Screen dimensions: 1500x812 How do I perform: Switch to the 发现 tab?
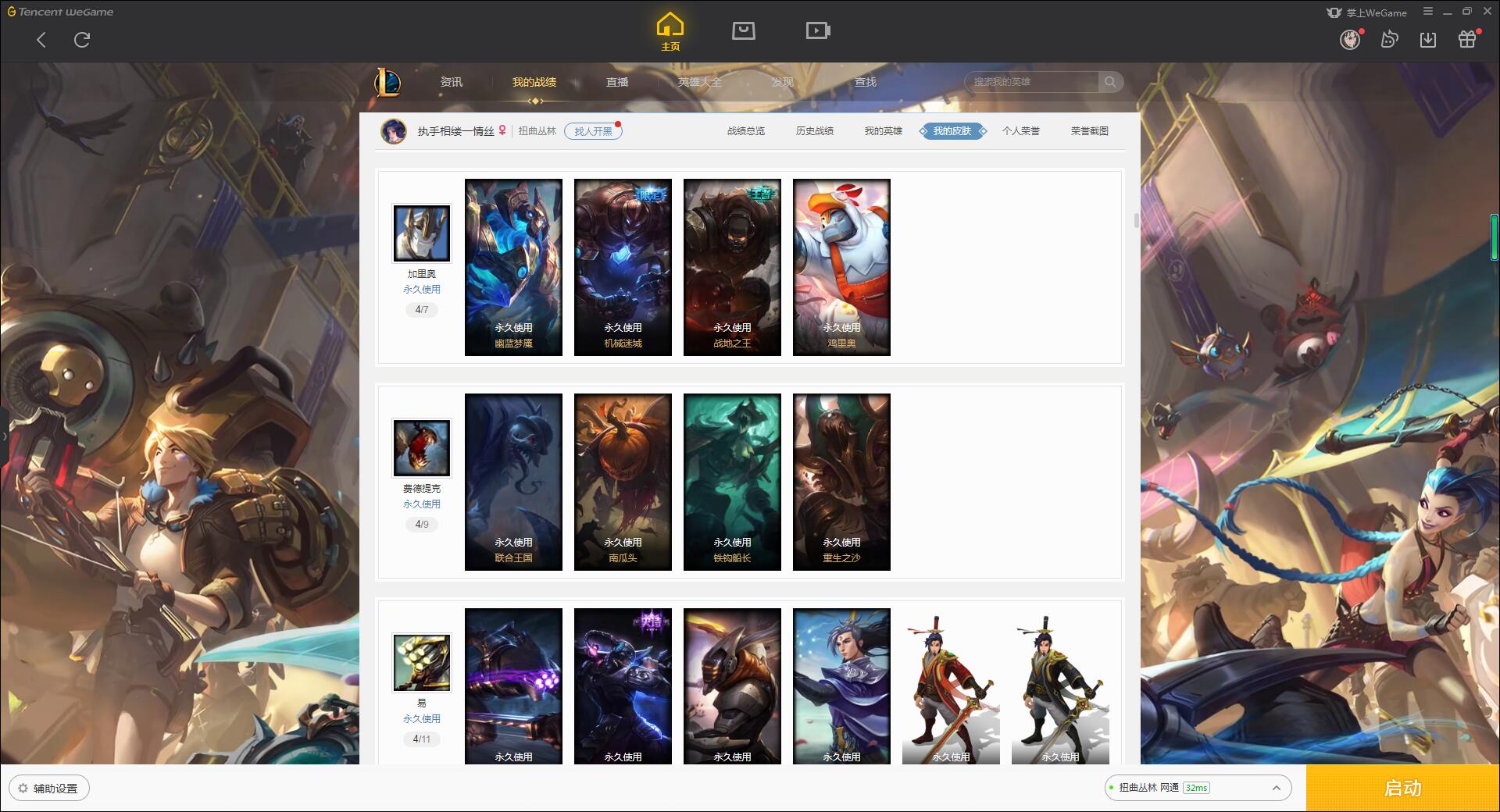point(783,82)
